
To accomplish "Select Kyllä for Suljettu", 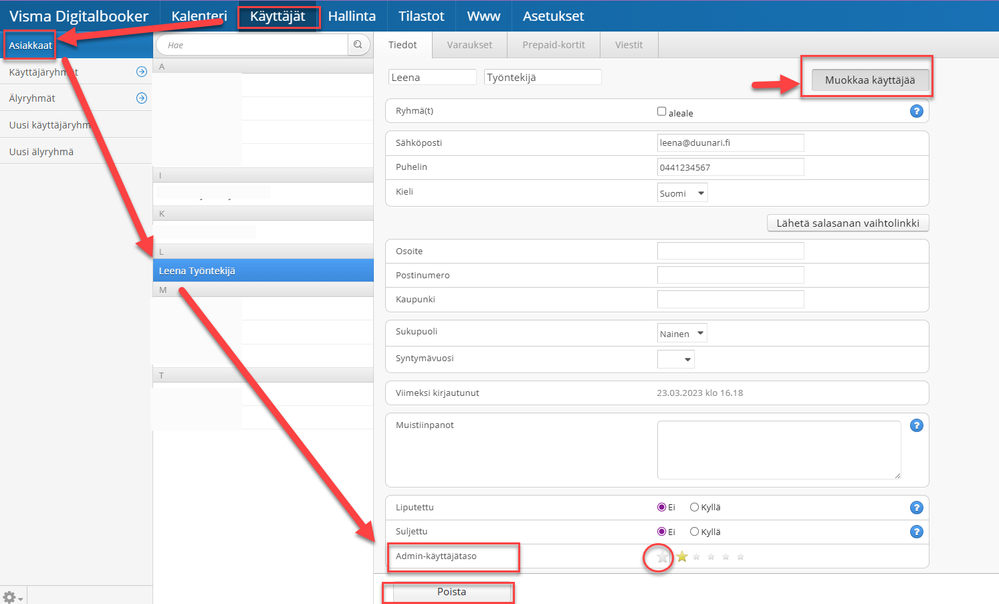I will pyautogui.click(x=694, y=531).
